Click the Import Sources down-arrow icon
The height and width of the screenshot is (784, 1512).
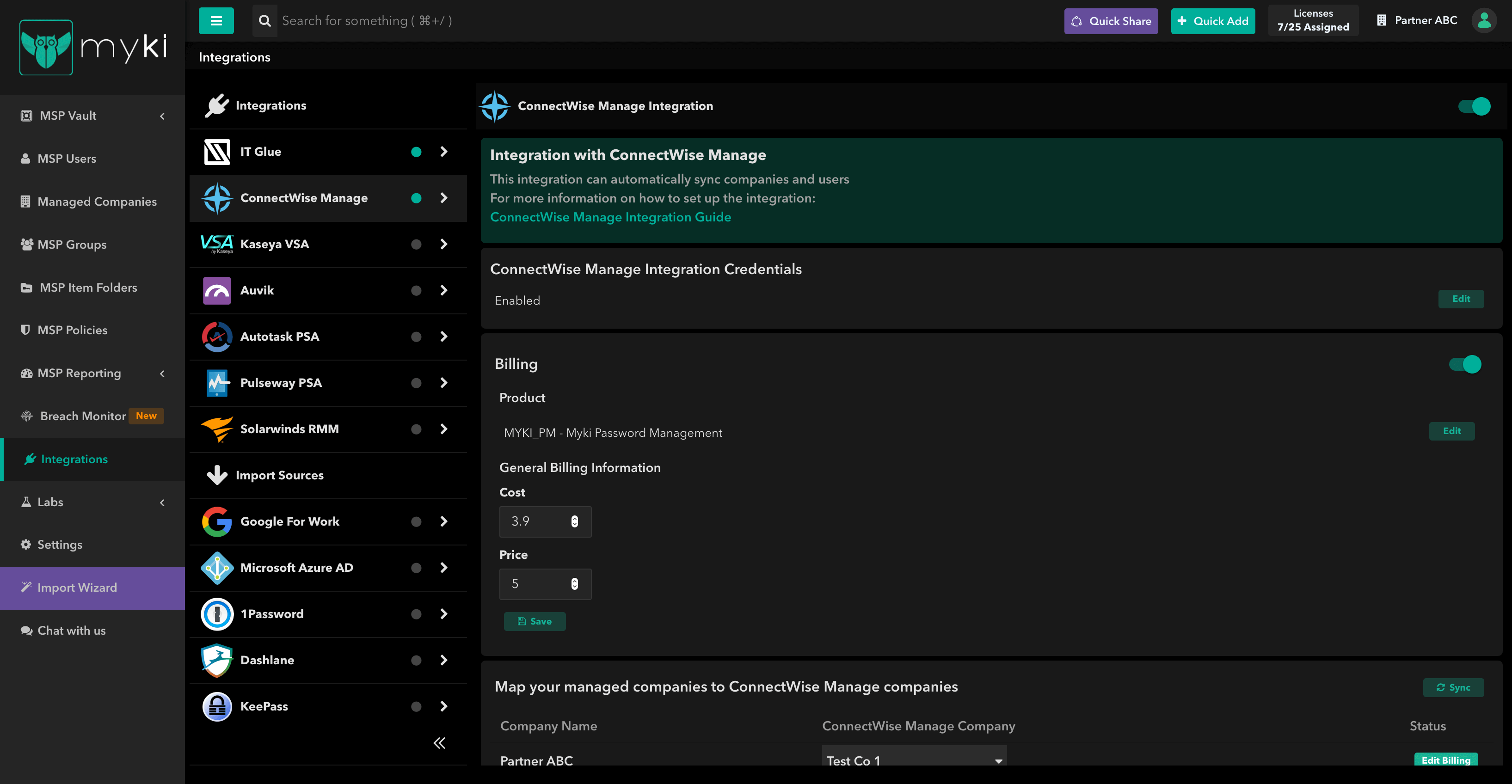(x=217, y=475)
